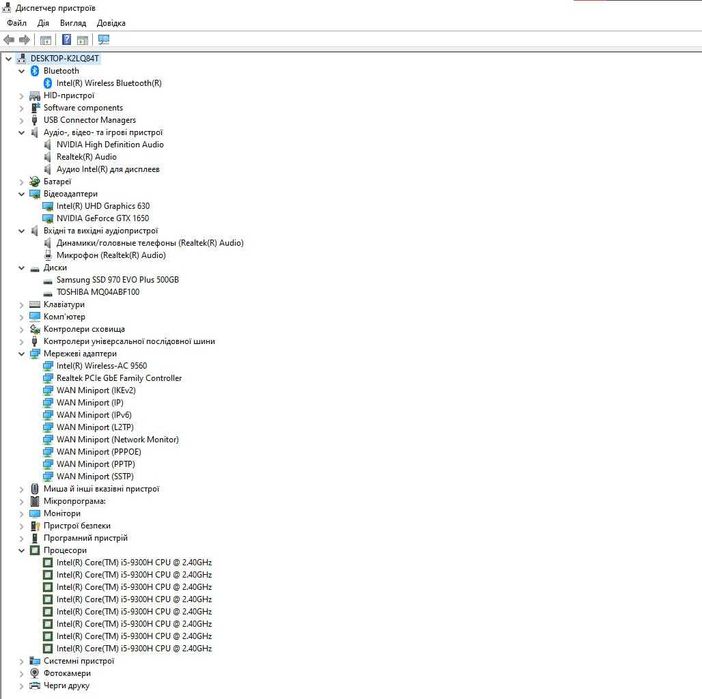The height and width of the screenshot is (699, 702).
Task: Click the Системні пристрої folder icon
Action: 34,661
